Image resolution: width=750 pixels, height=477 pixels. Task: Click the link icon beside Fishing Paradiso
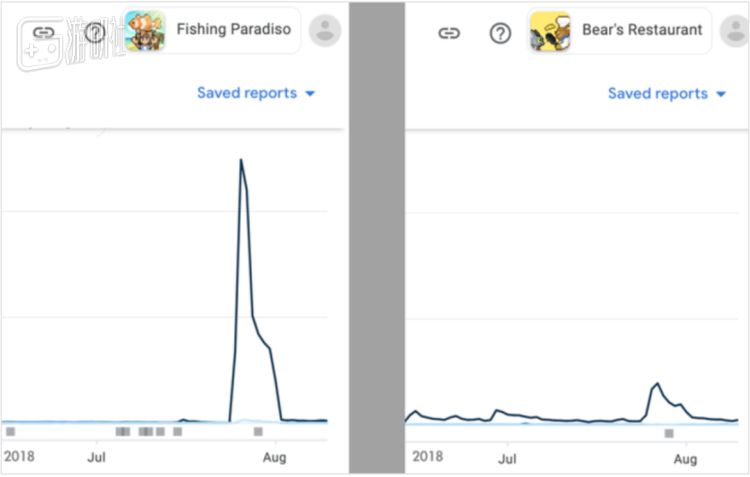click(43, 31)
